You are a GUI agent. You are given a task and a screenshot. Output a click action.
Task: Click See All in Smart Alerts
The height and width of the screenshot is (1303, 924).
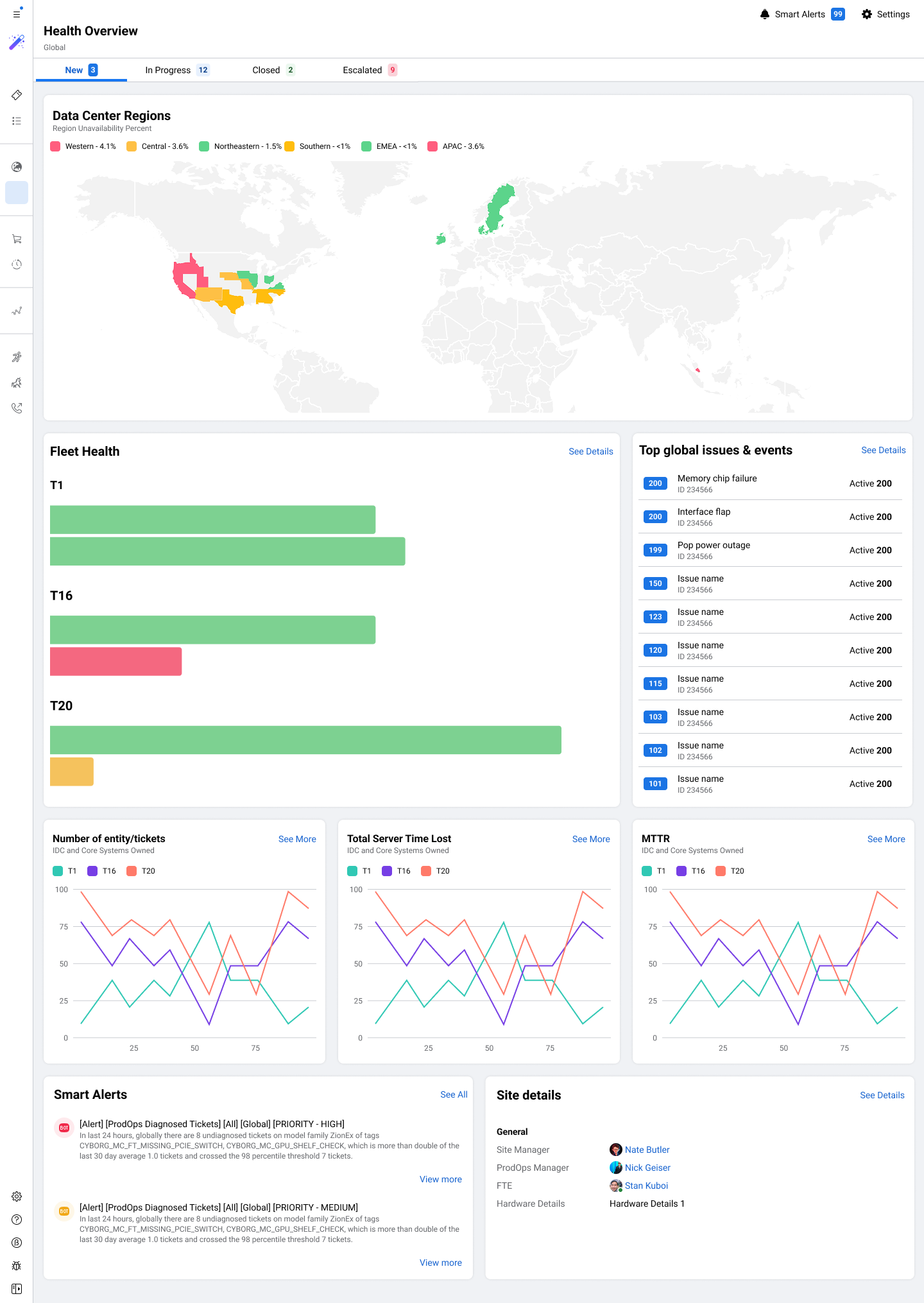pos(454,1094)
